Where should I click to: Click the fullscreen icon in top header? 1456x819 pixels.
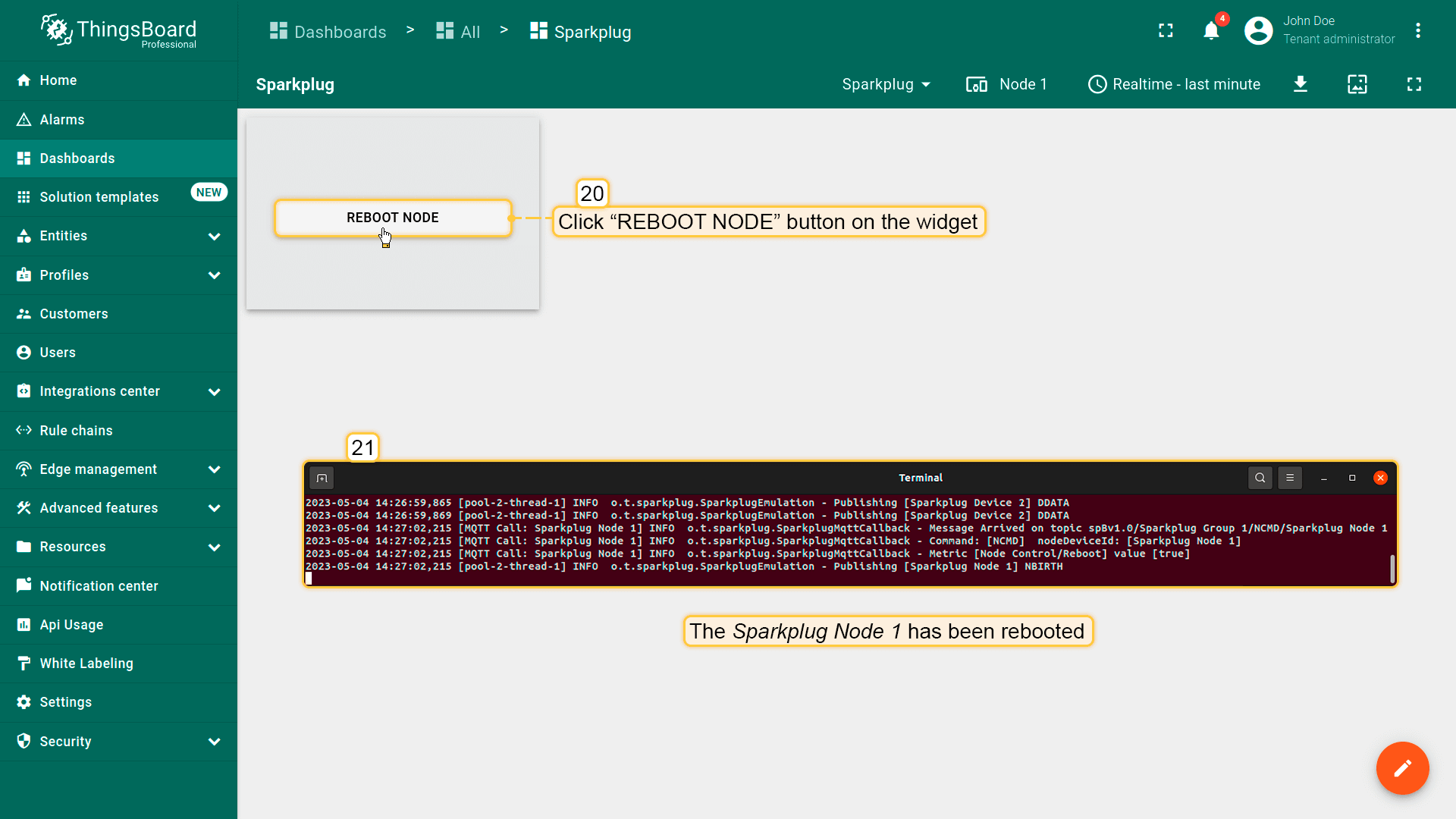click(x=1166, y=31)
